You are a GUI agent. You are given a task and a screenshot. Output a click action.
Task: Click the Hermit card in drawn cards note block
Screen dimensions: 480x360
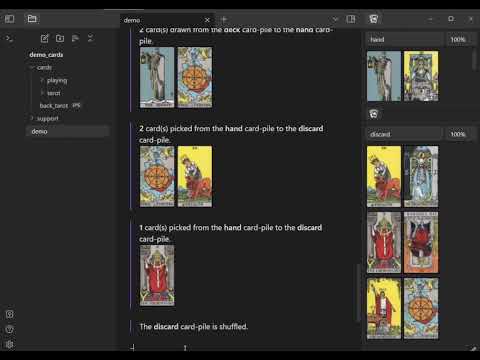[x=157, y=77]
